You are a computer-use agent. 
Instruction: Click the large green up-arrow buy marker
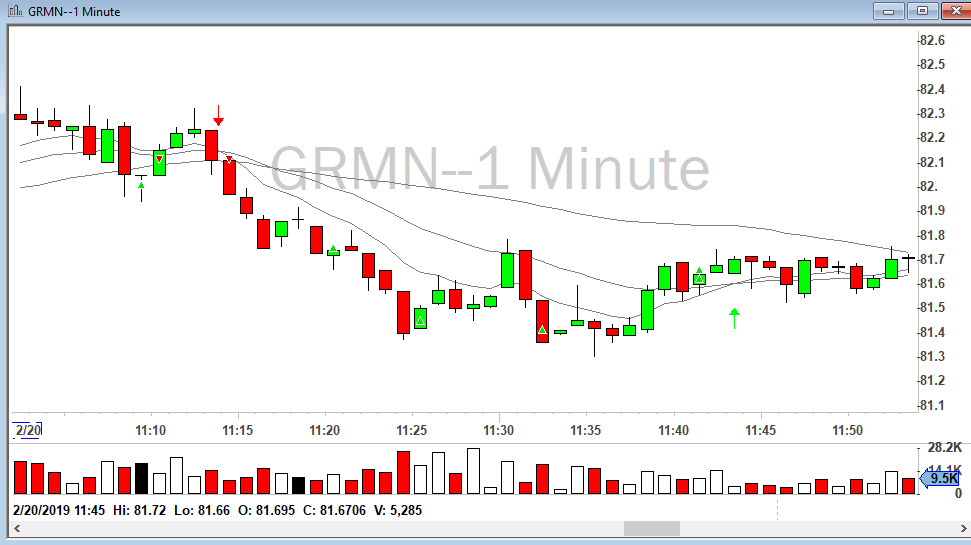pos(735,318)
